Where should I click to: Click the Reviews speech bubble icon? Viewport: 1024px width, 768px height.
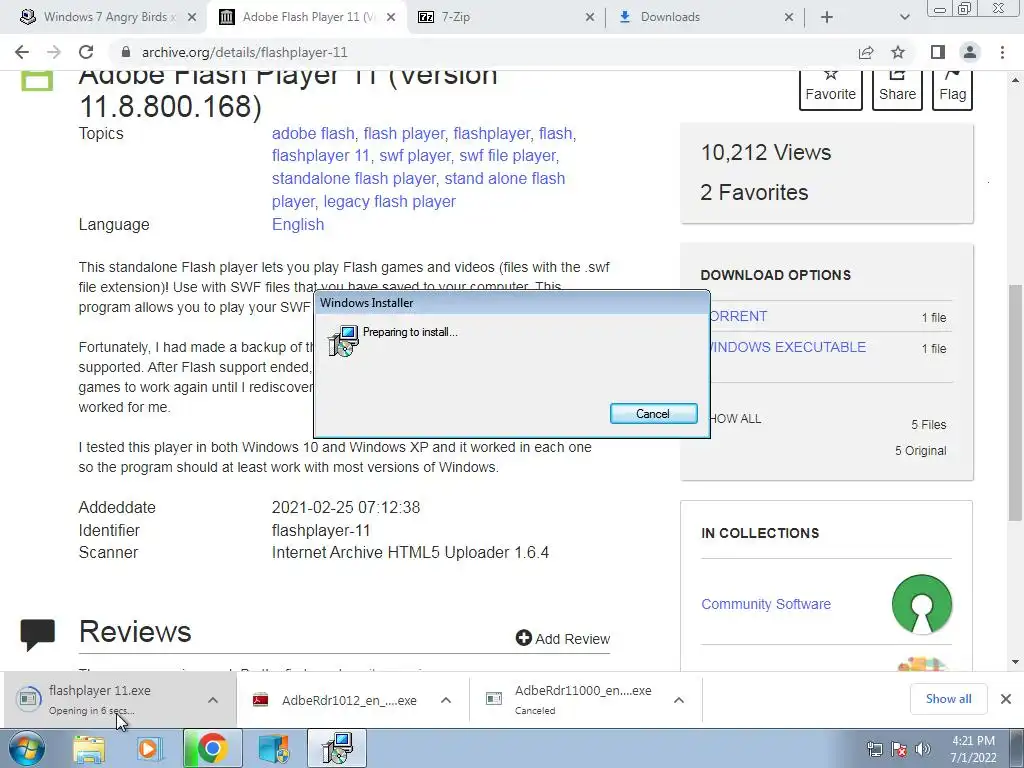coord(37,635)
